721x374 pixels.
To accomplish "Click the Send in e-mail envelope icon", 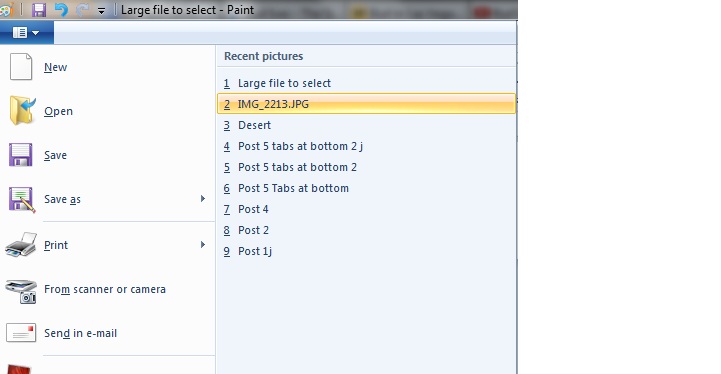I will pyautogui.click(x=21, y=333).
